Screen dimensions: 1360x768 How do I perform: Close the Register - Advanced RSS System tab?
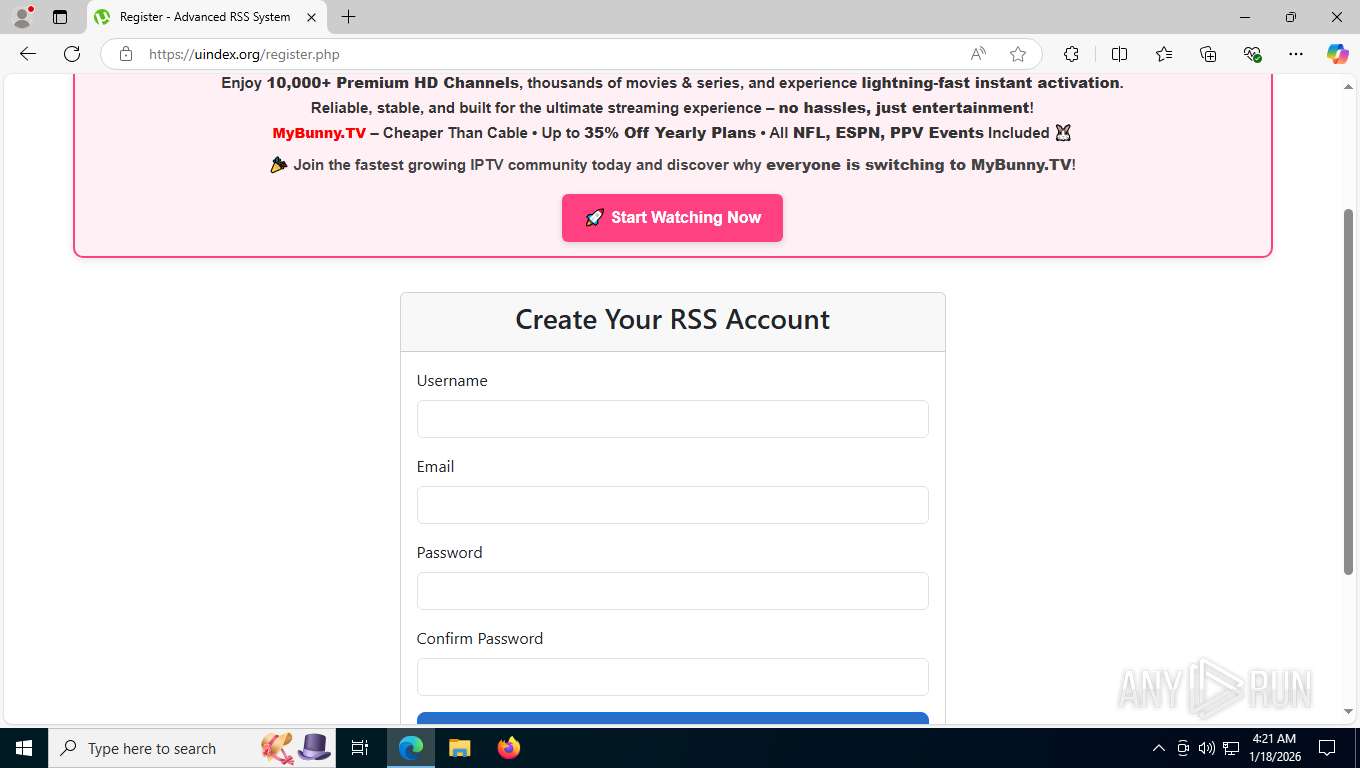tap(311, 17)
